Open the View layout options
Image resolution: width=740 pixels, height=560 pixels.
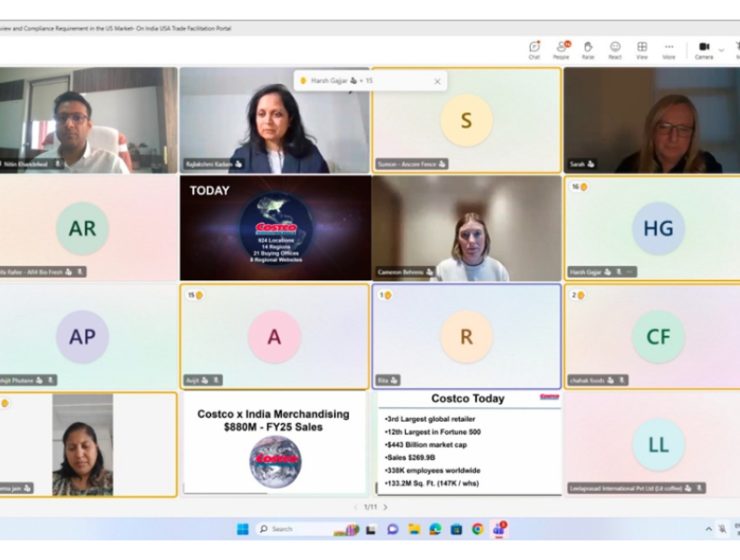642,48
